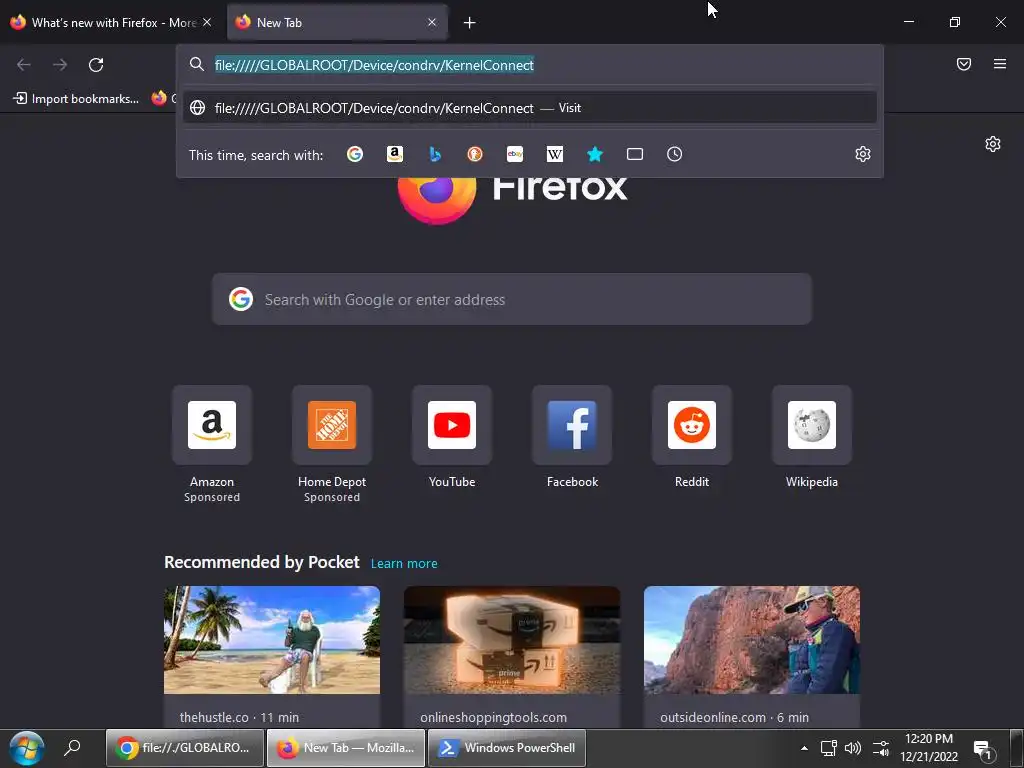Switch to Chrome file GLOBALROOT taskbar window

coord(185,748)
